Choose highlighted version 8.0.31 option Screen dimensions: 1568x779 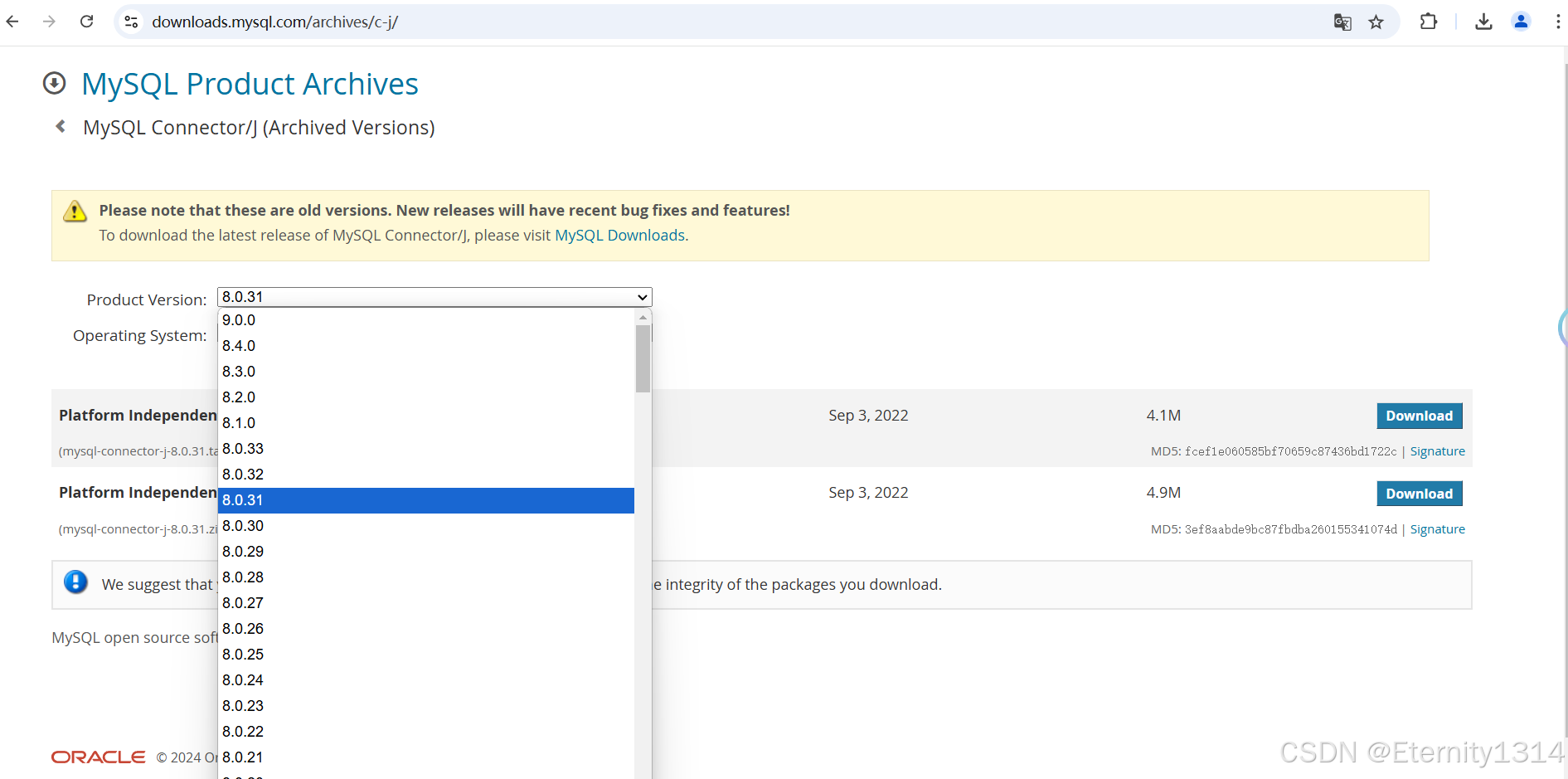point(426,500)
